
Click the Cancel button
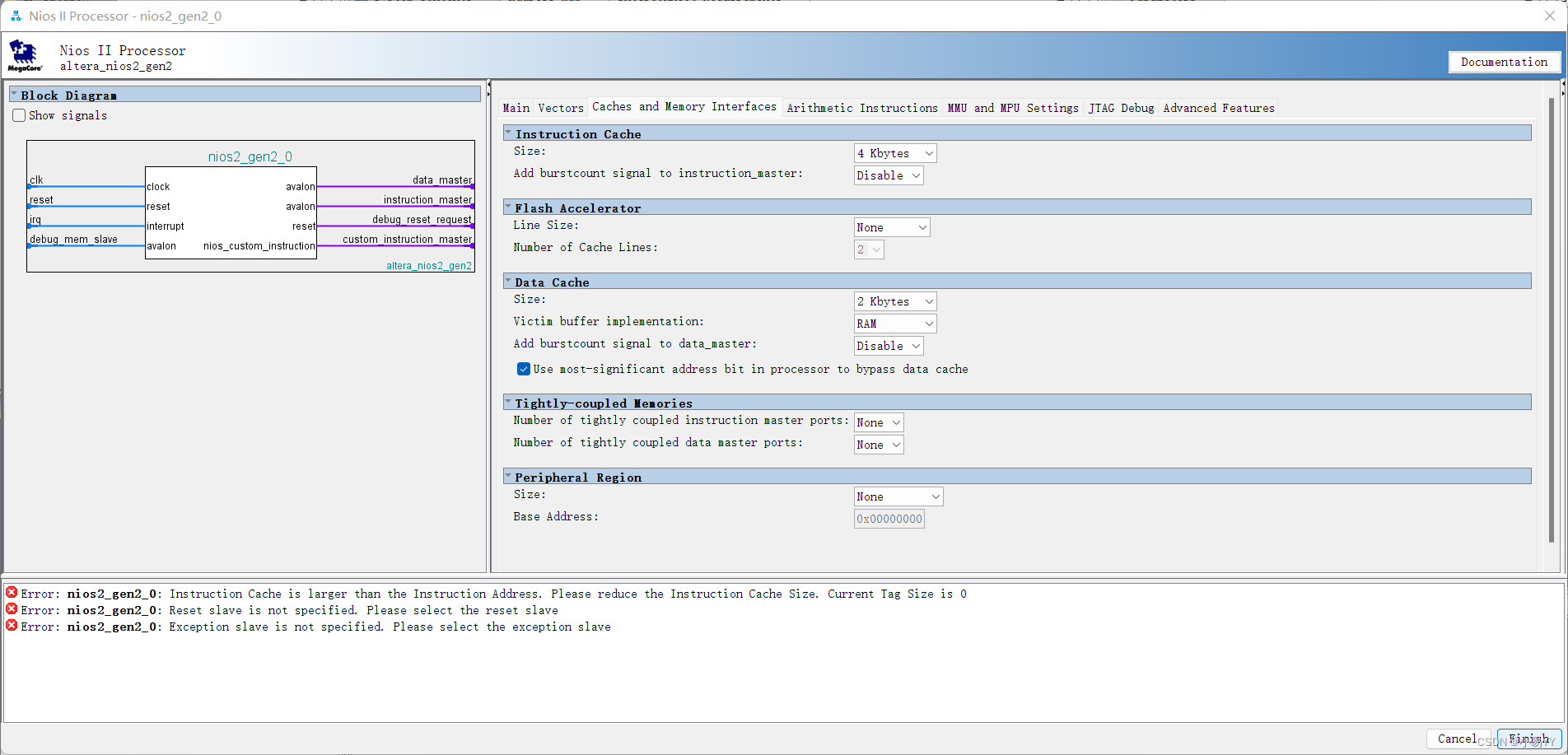(x=1458, y=739)
